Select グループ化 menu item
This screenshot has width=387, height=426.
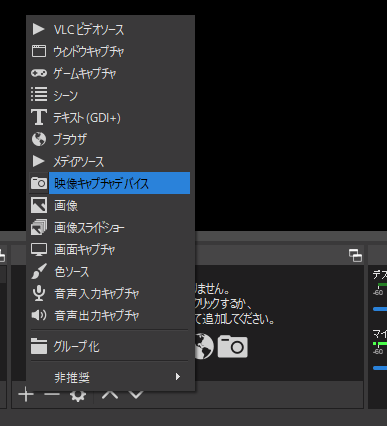(x=110, y=346)
